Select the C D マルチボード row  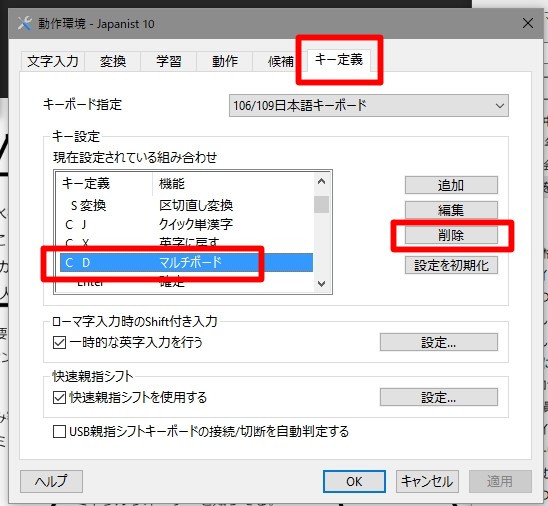click(186, 262)
